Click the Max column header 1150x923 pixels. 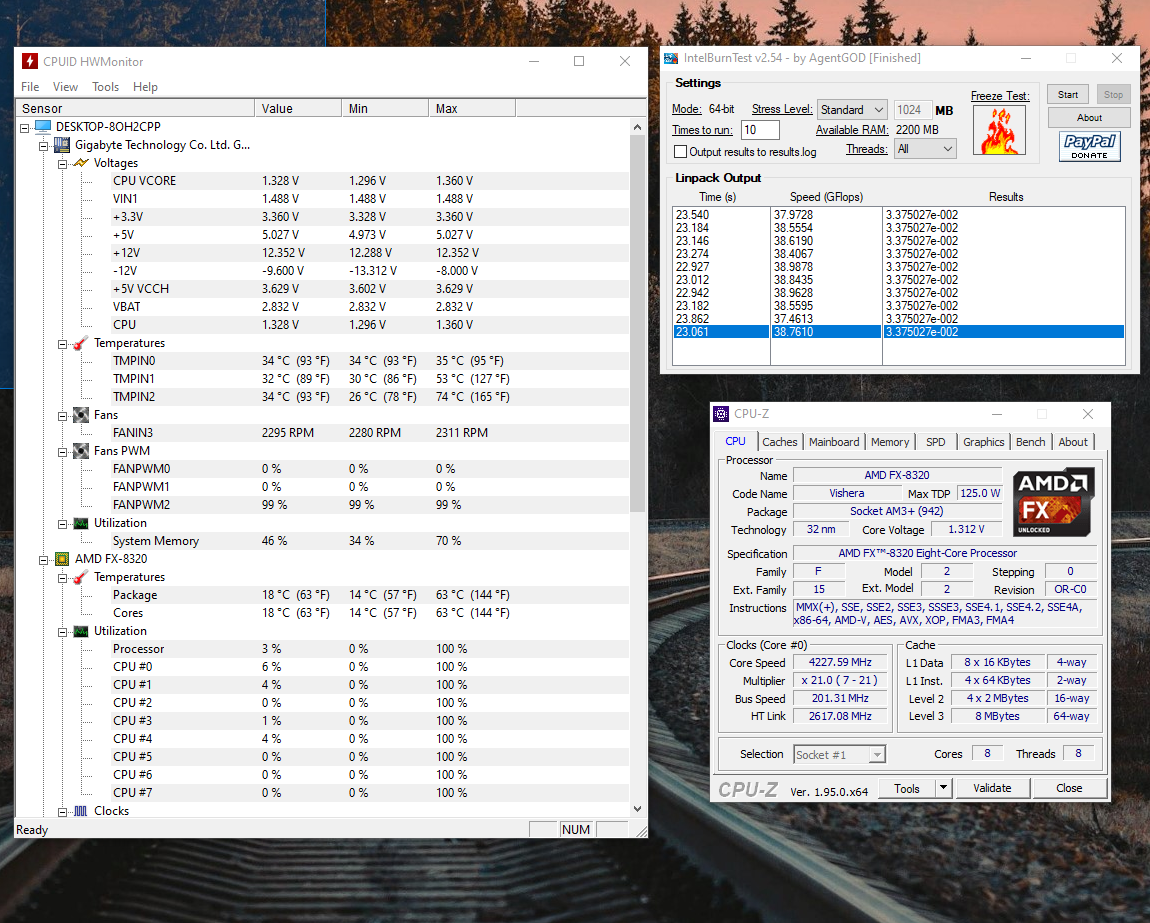pyautogui.click(x=472, y=109)
